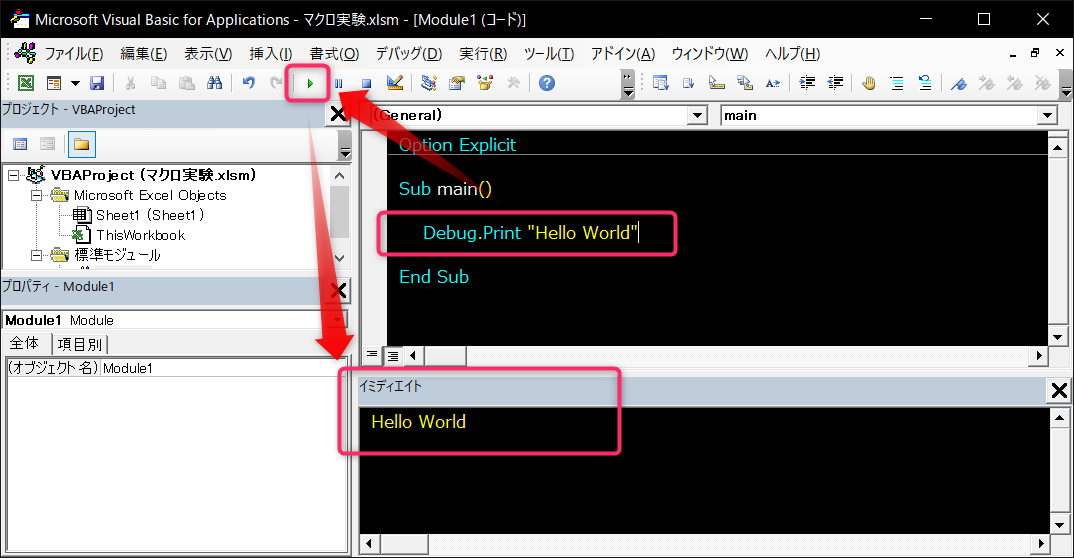Open the デバッグ(D) menu
Viewport: 1074px width, 558px height.
(408, 53)
